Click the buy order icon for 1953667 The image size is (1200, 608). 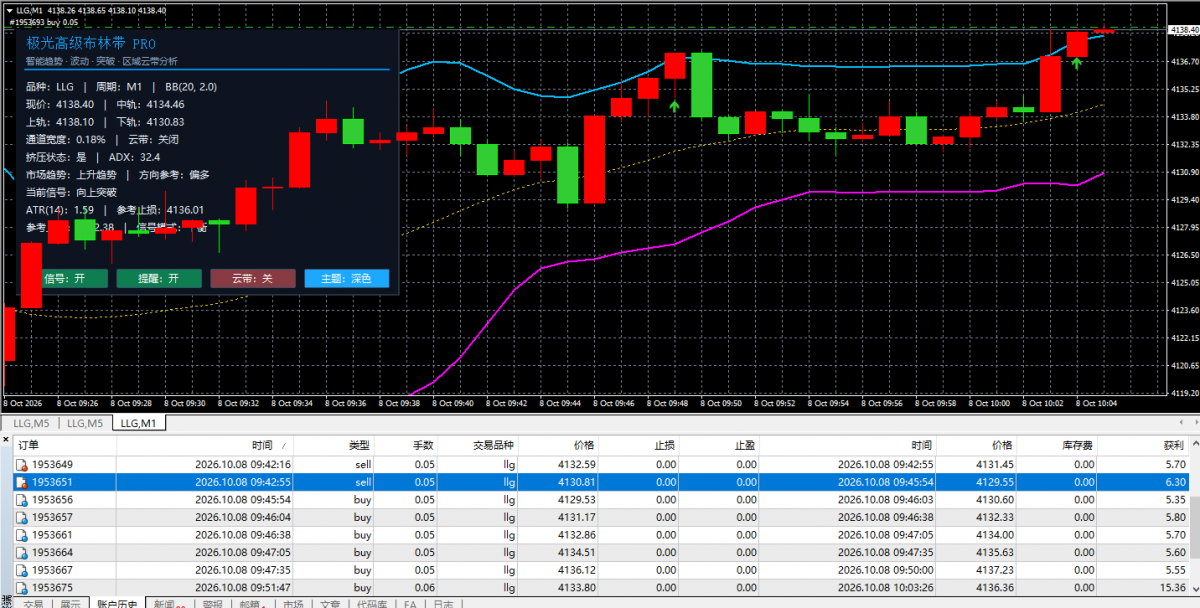(x=20, y=570)
